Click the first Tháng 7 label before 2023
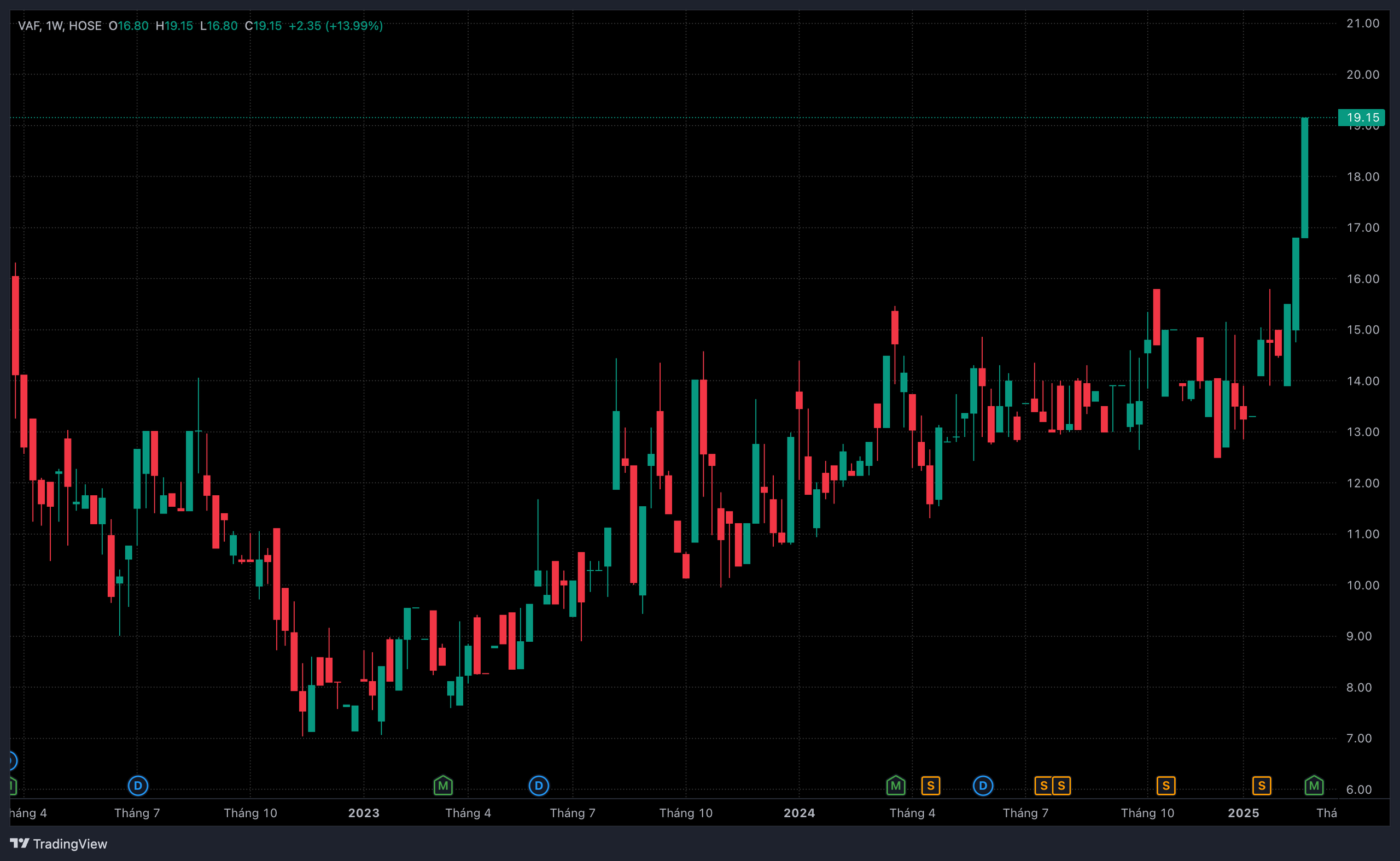1400x861 pixels. pos(137,812)
